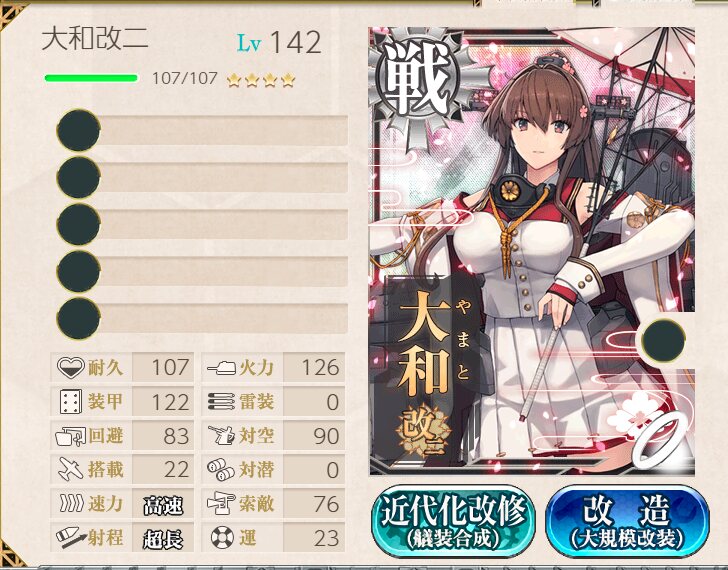Click the 射程 range shell icon
The width and height of the screenshot is (728, 570).
(71, 538)
